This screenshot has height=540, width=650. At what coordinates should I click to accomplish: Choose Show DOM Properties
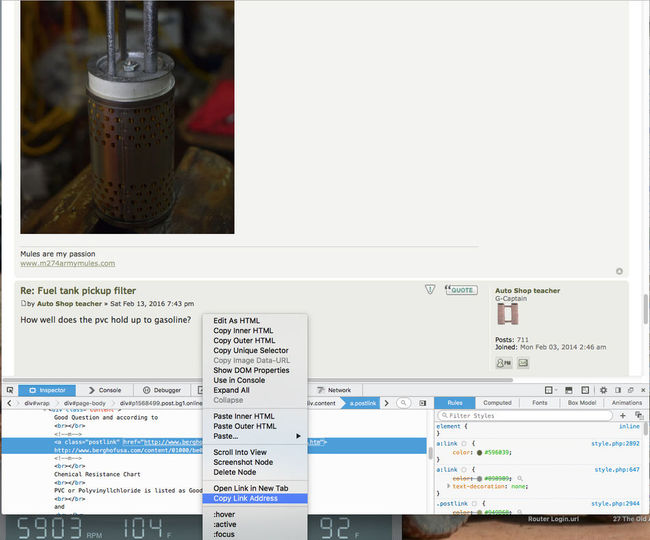point(255,370)
